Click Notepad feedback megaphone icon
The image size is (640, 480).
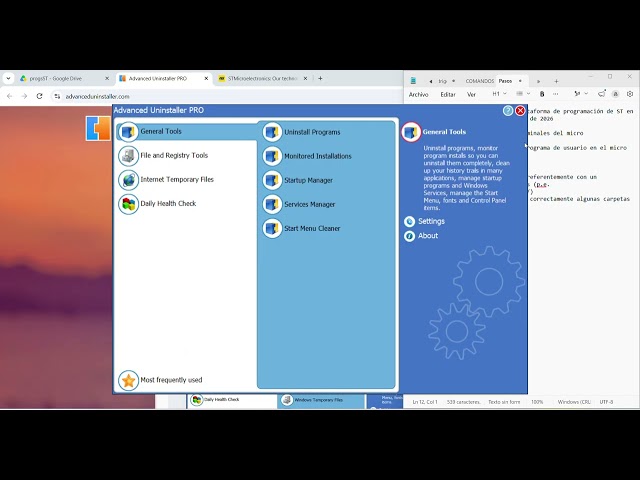pos(602,94)
